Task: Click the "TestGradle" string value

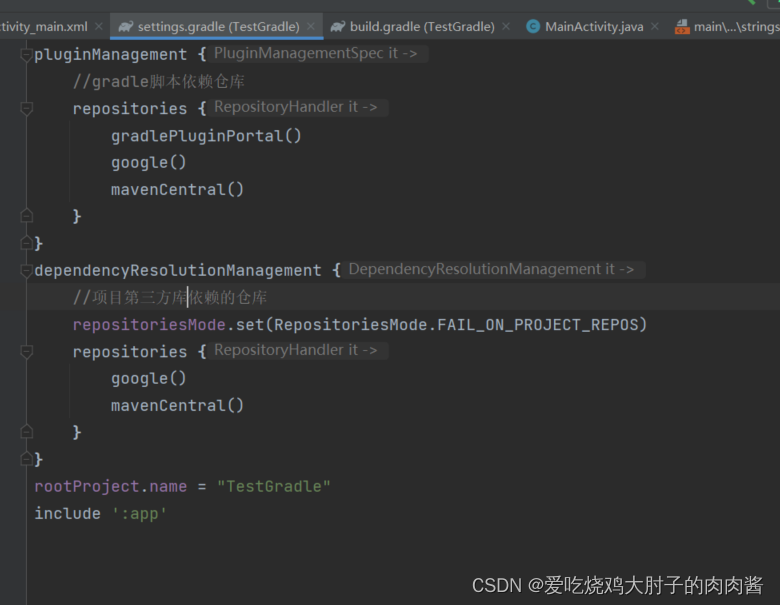Action: pyautogui.click(x=274, y=486)
